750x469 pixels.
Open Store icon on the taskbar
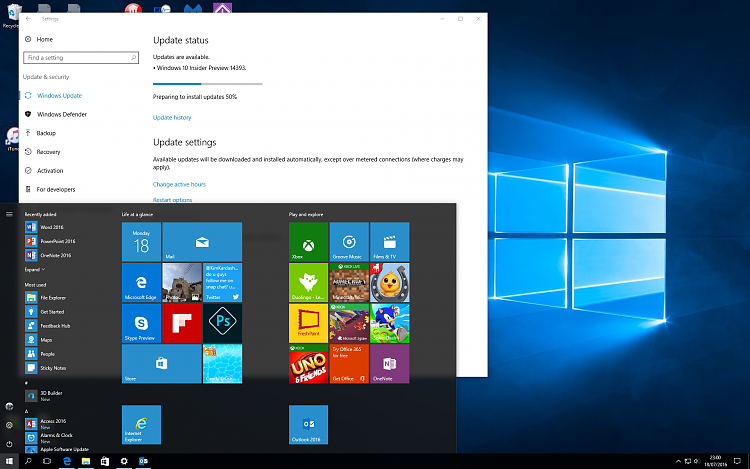(x=105, y=461)
